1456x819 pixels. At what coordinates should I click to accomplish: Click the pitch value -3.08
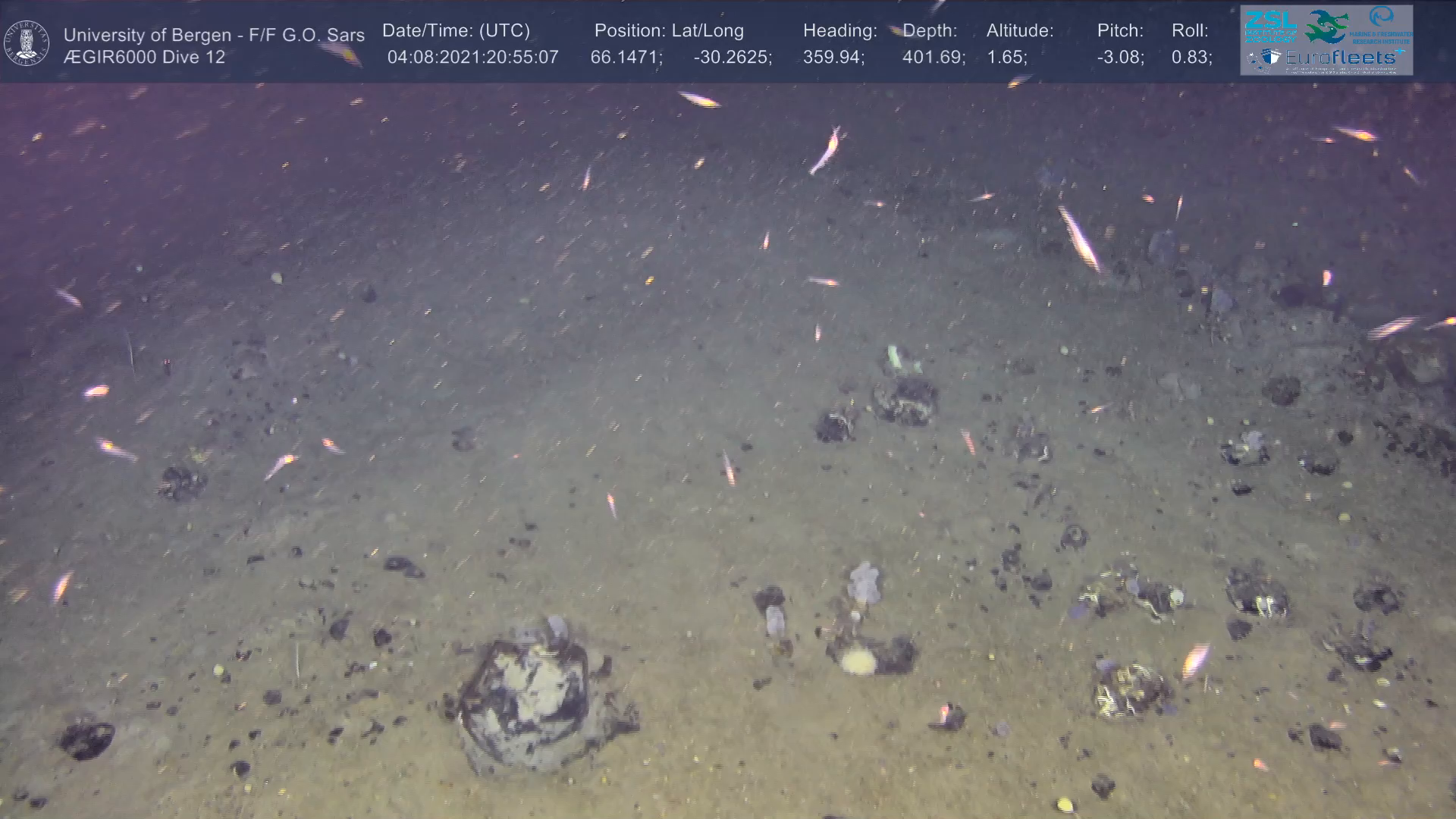(1120, 58)
